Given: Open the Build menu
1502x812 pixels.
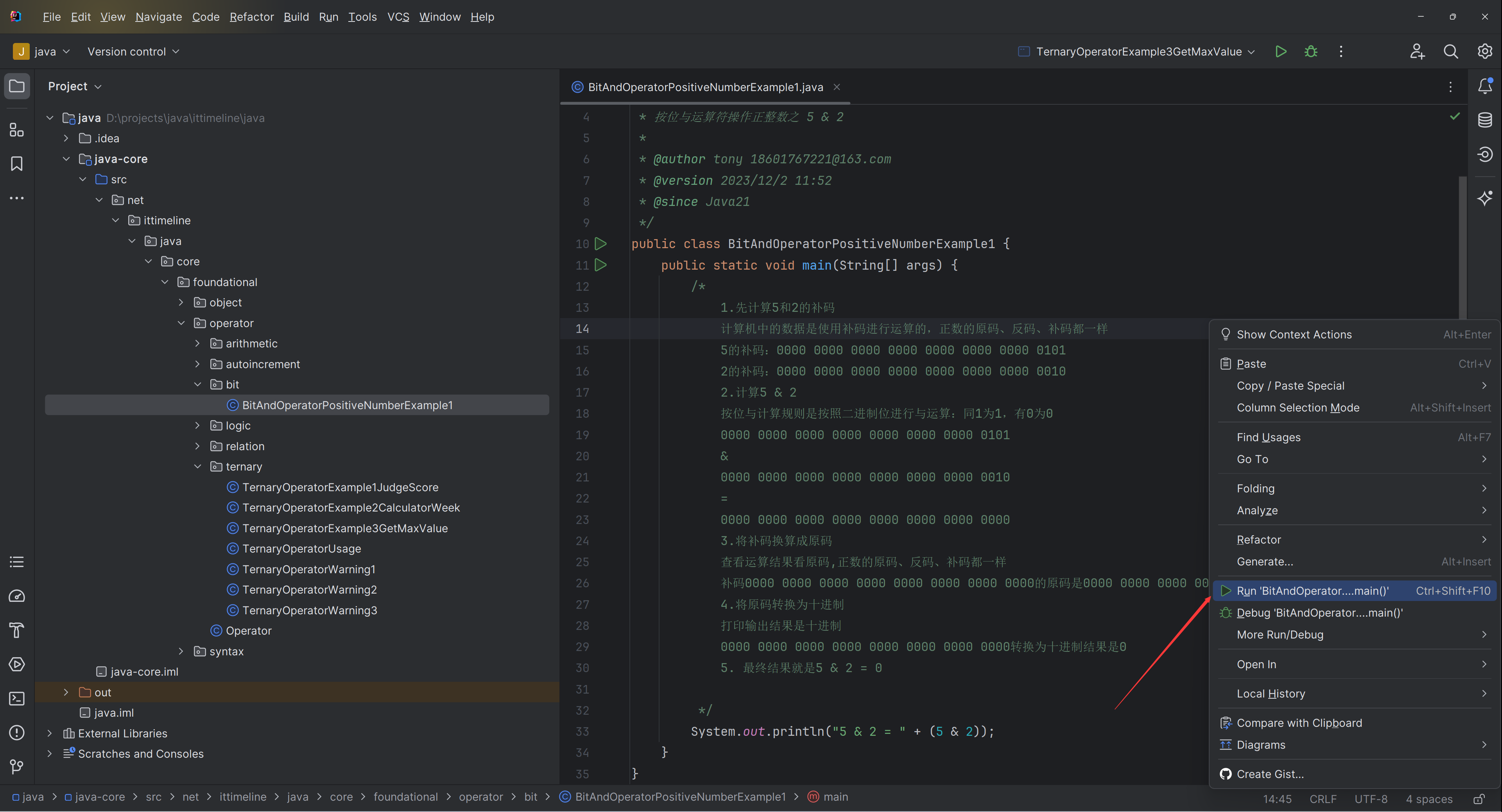Looking at the screenshot, I should coord(296,17).
